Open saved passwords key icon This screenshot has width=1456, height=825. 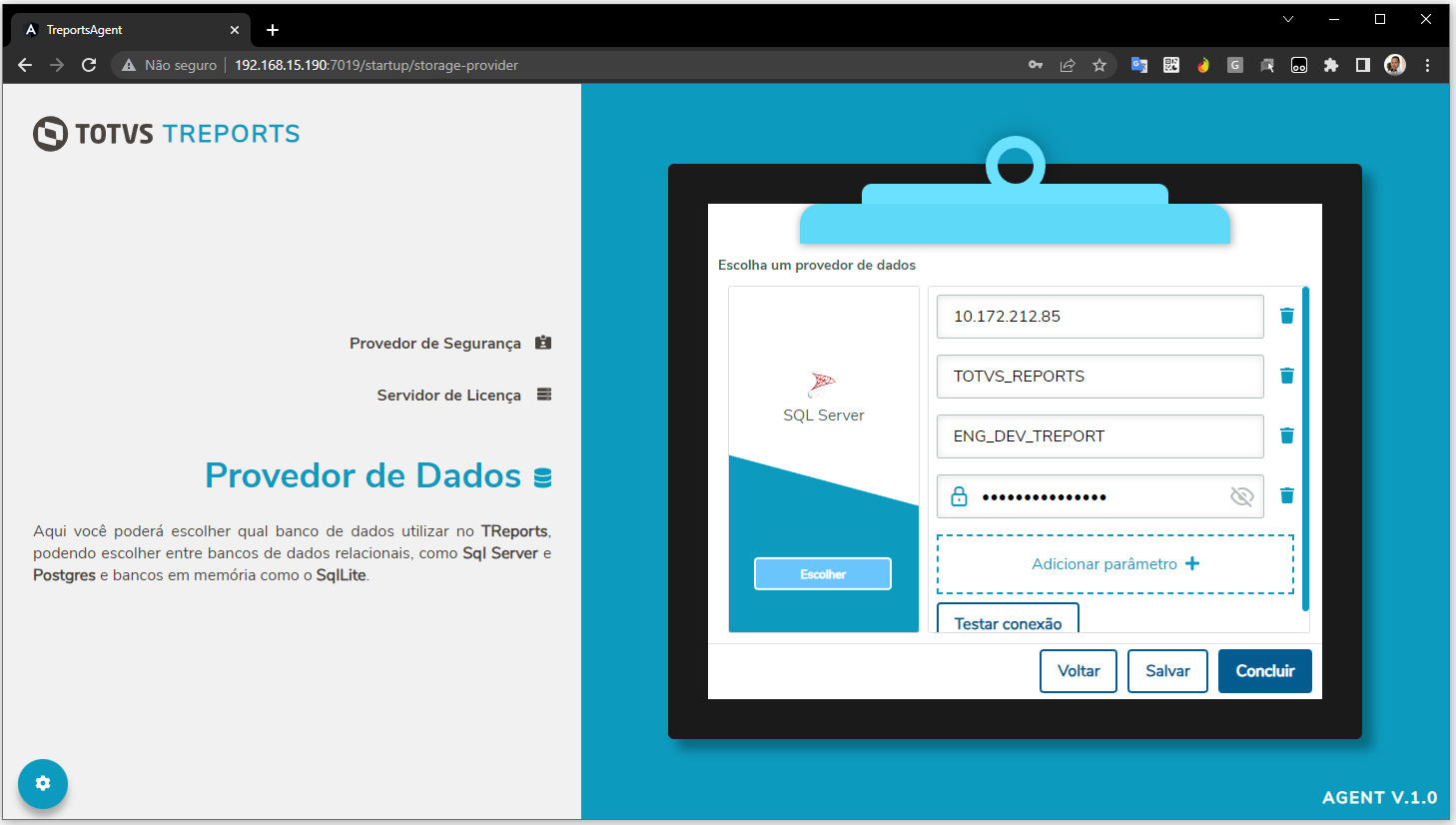click(1036, 65)
